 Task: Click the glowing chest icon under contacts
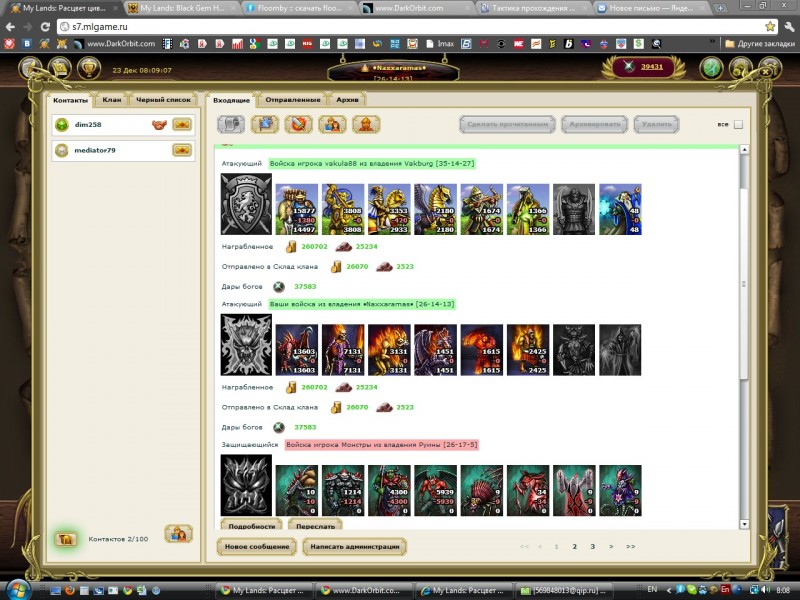[66, 539]
